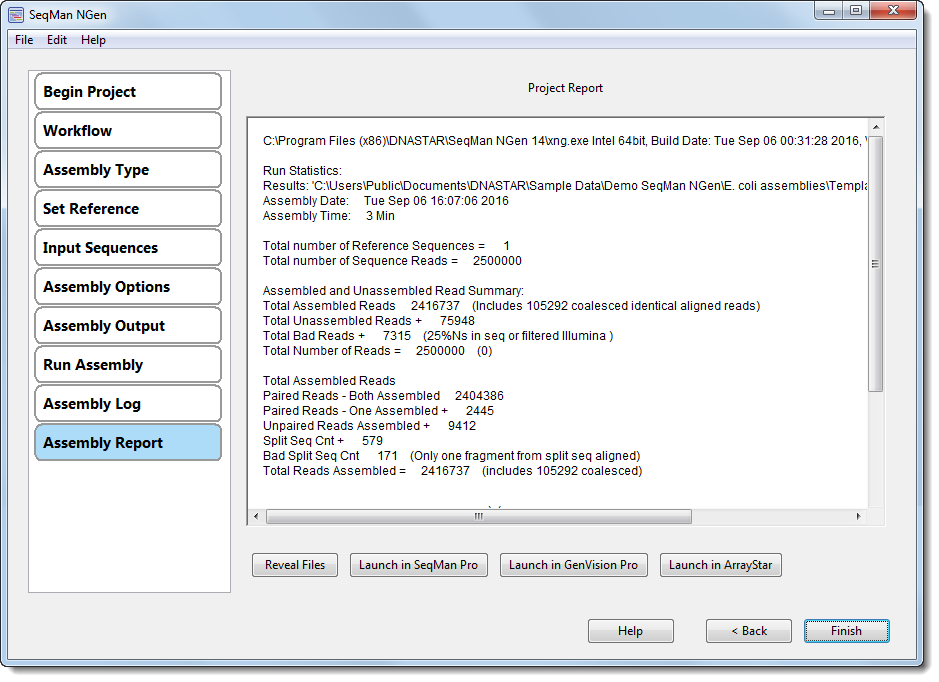Click the vertical scrollbar thumb of the report
This screenshot has height=682, width=939.
(876, 263)
